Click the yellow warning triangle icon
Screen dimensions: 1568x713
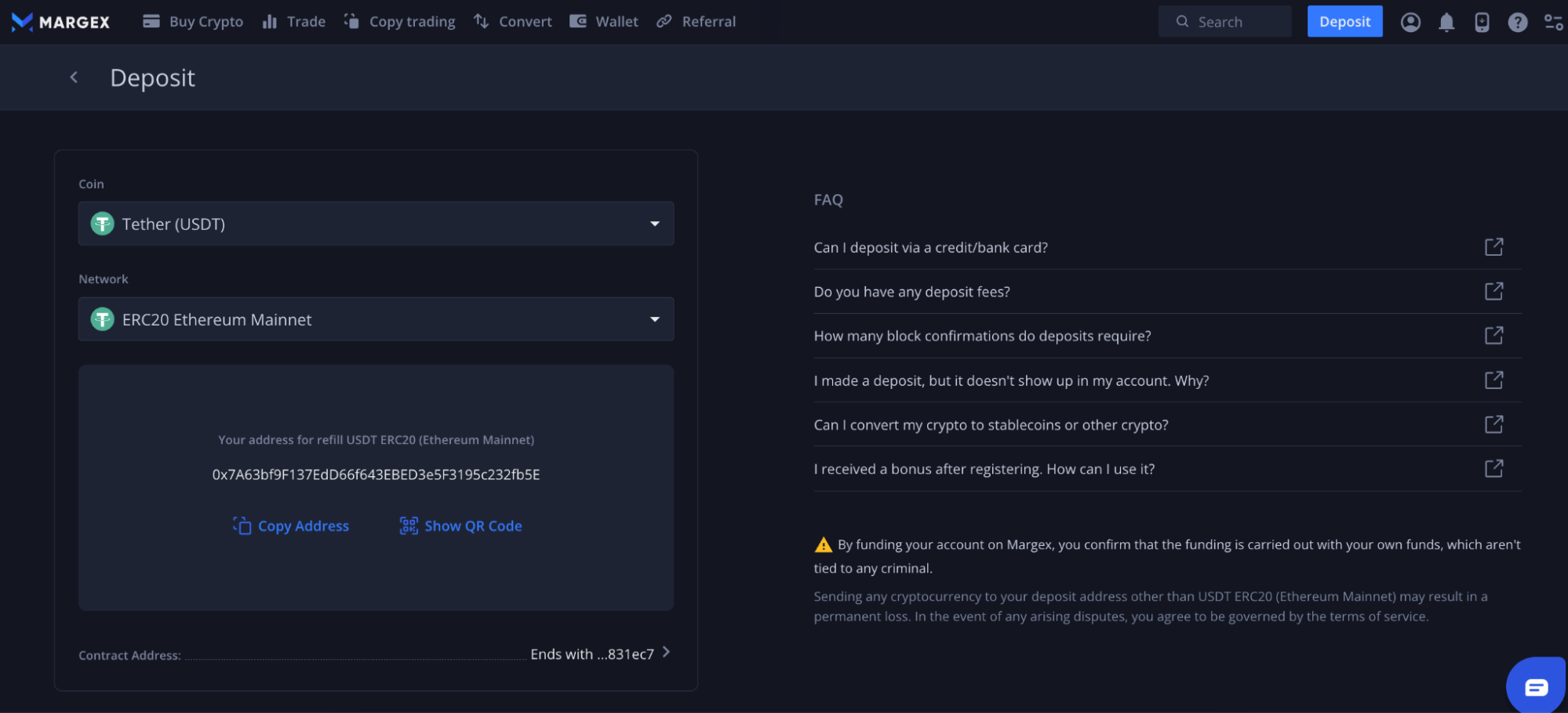click(824, 544)
